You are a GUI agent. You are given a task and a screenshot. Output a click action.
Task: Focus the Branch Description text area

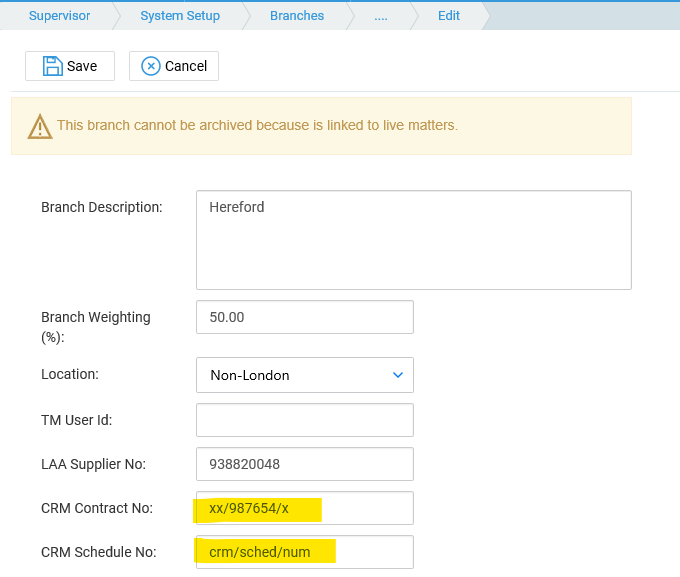pyautogui.click(x=414, y=240)
